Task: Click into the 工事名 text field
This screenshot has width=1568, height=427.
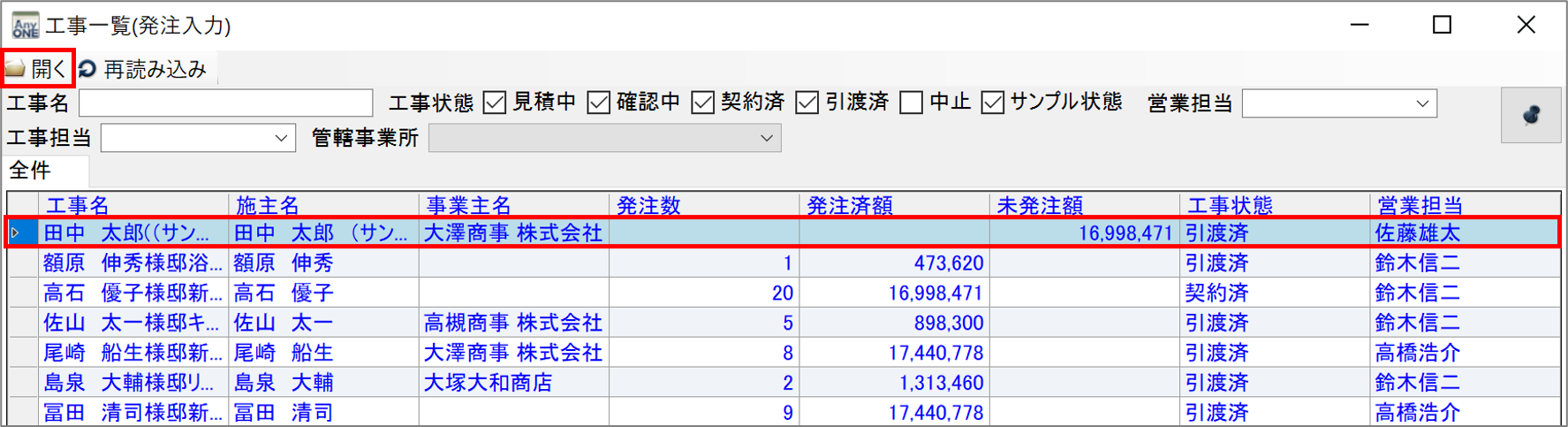Action: click(225, 103)
